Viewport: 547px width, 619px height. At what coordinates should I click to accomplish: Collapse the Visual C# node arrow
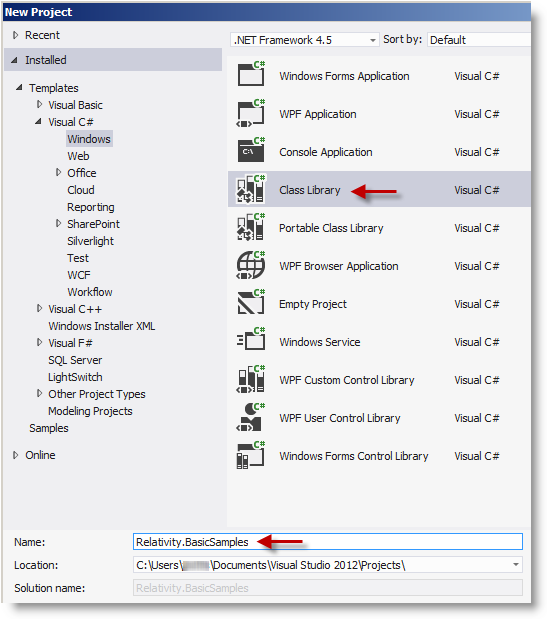[38, 121]
